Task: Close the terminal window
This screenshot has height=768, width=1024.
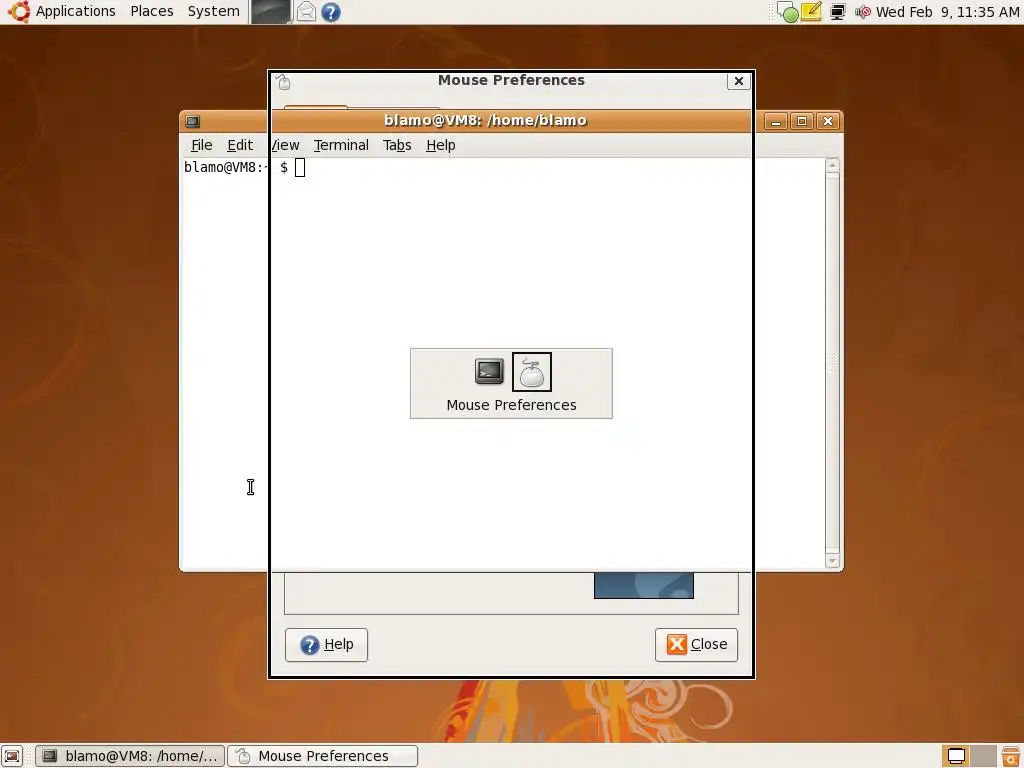Action: coord(828,121)
